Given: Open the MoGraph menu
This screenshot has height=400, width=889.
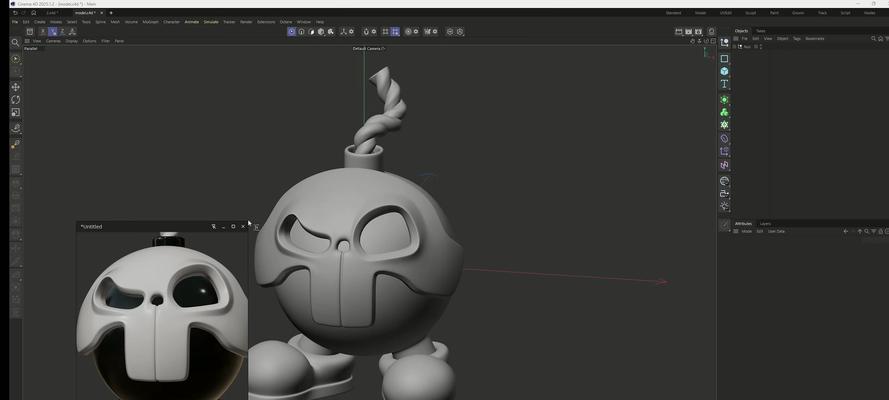Looking at the screenshot, I should click(150, 22).
